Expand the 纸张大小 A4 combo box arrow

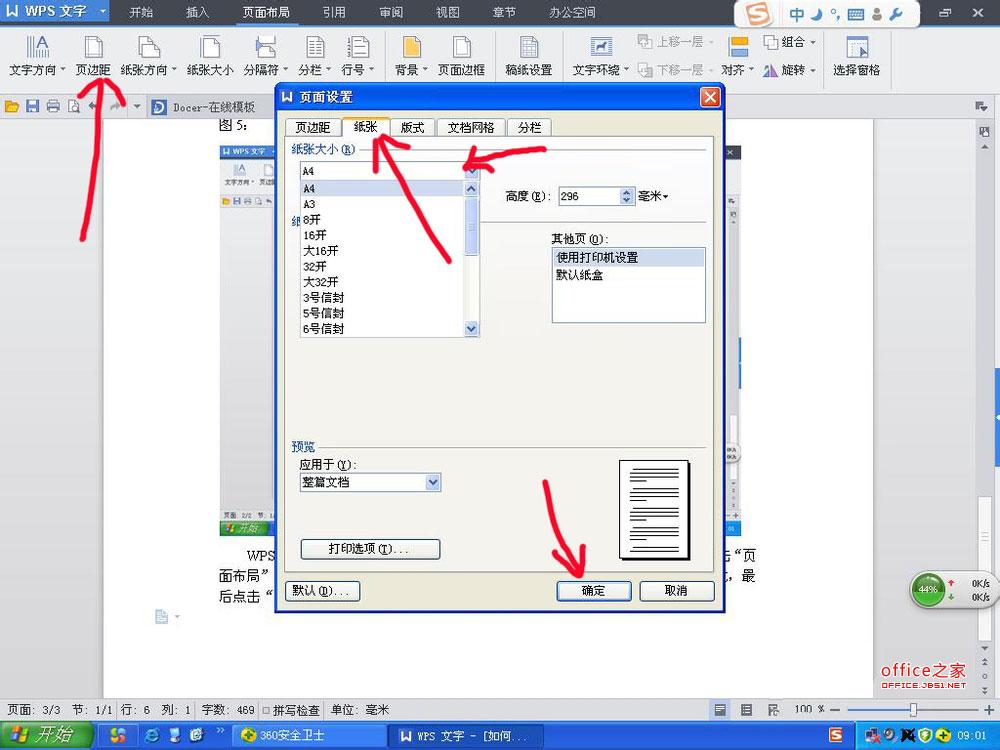click(471, 171)
